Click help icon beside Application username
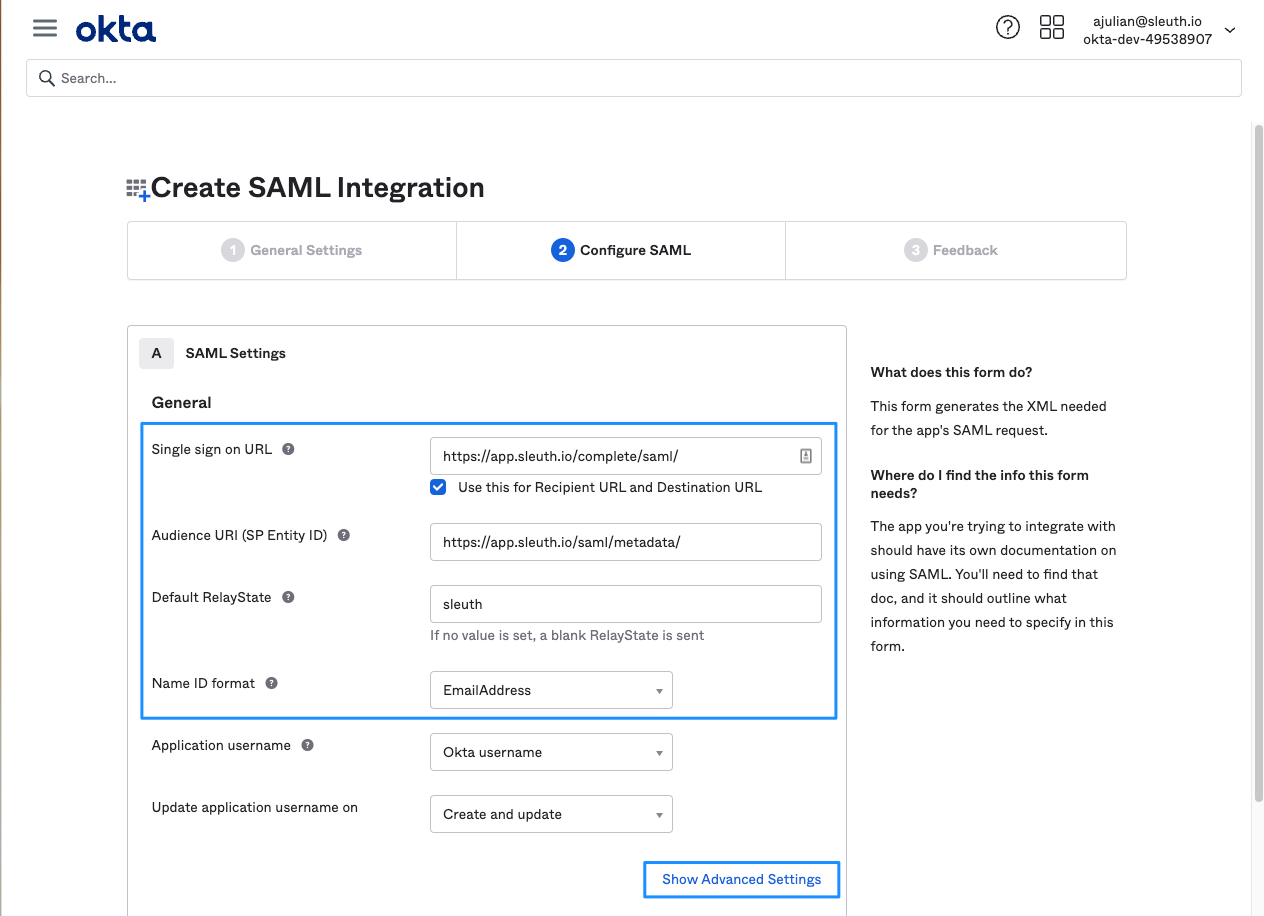The image size is (1264, 916). pyautogui.click(x=307, y=745)
